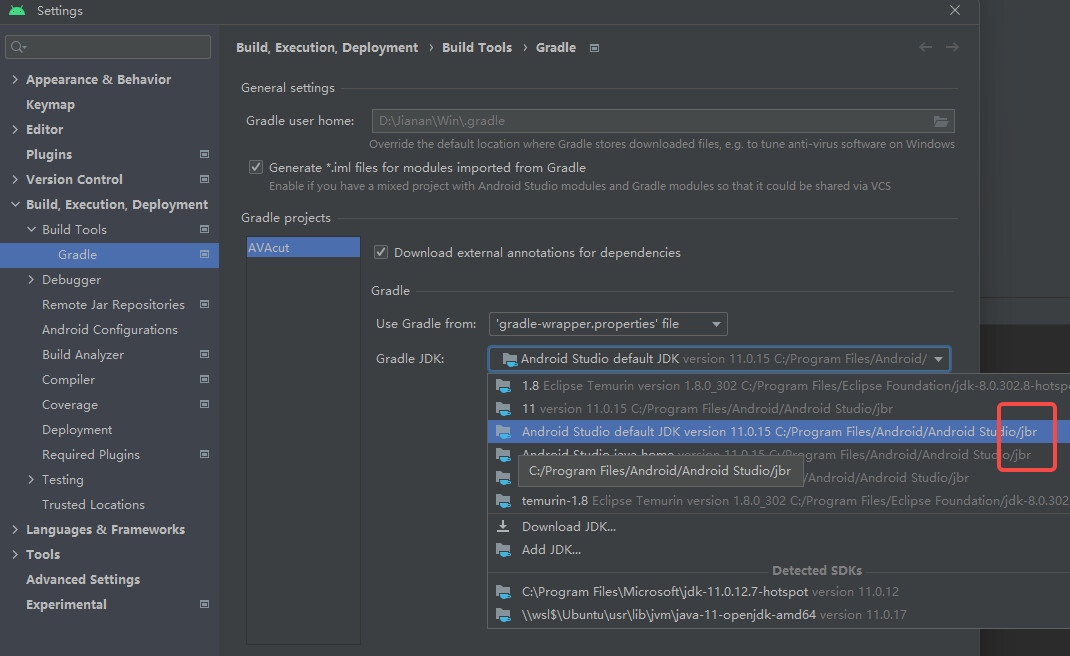Image resolution: width=1070 pixels, height=656 pixels.
Task: Select 1.8 Eclipse Temurin JDK option
Action: (x=779, y=386)
